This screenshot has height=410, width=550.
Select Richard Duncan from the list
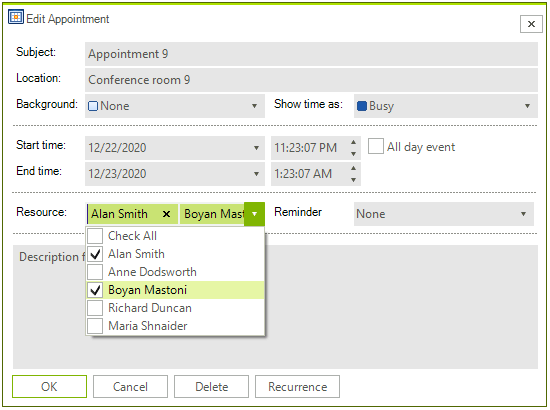click(175, 308)
